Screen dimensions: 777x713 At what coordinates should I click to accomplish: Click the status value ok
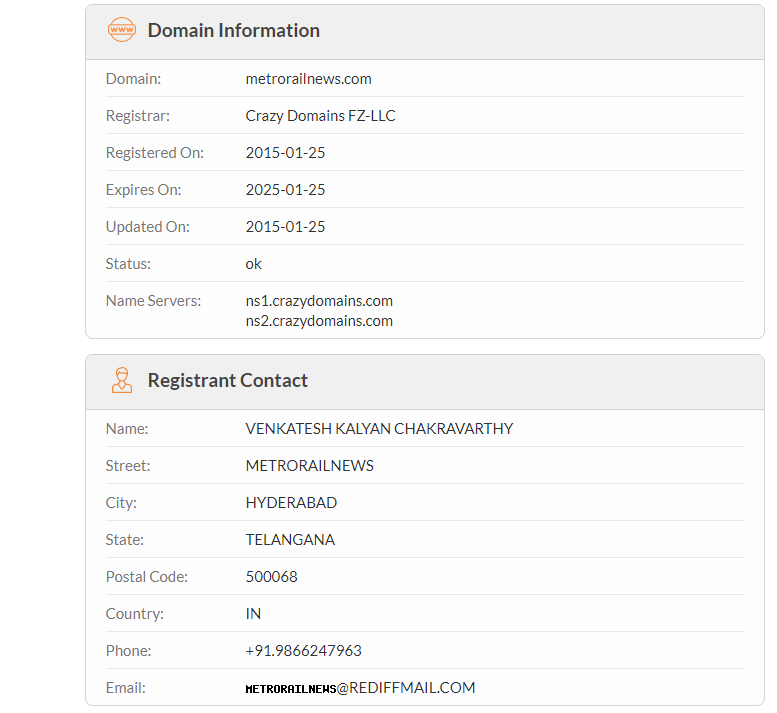point(254,264)
